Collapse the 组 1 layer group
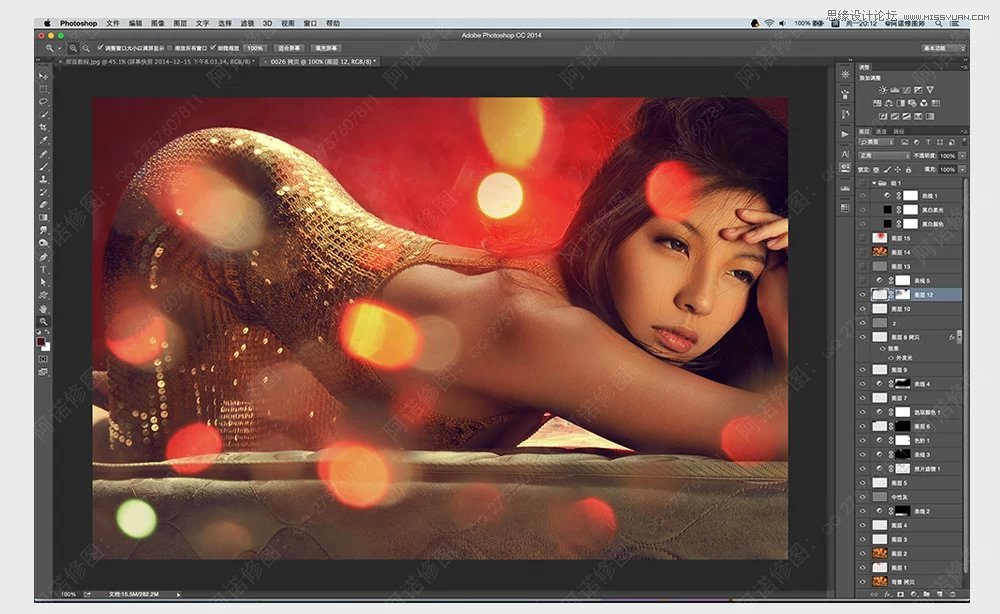 pyautogui.click(x=873, y=184)
